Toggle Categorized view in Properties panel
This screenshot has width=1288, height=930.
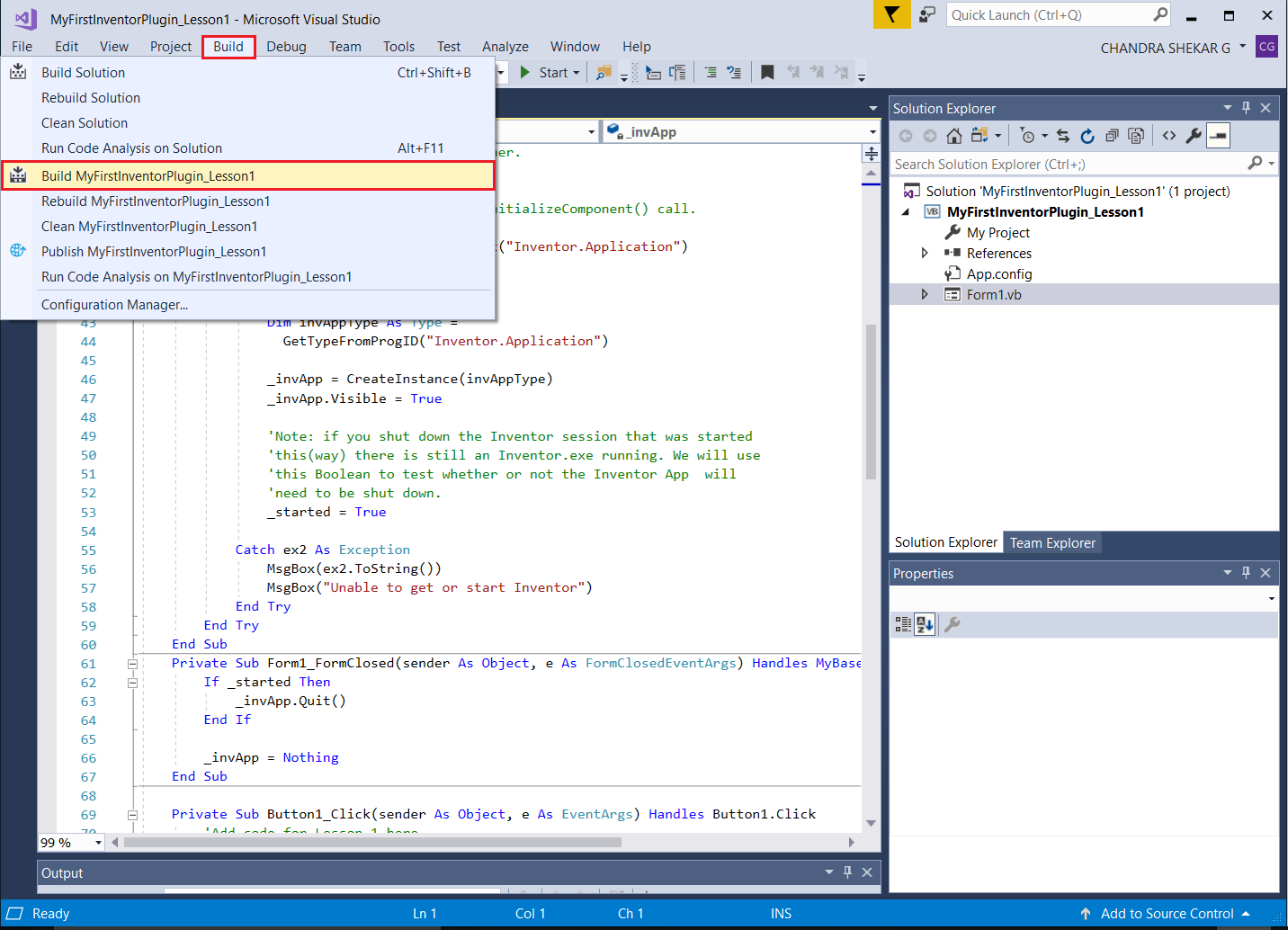903,624
